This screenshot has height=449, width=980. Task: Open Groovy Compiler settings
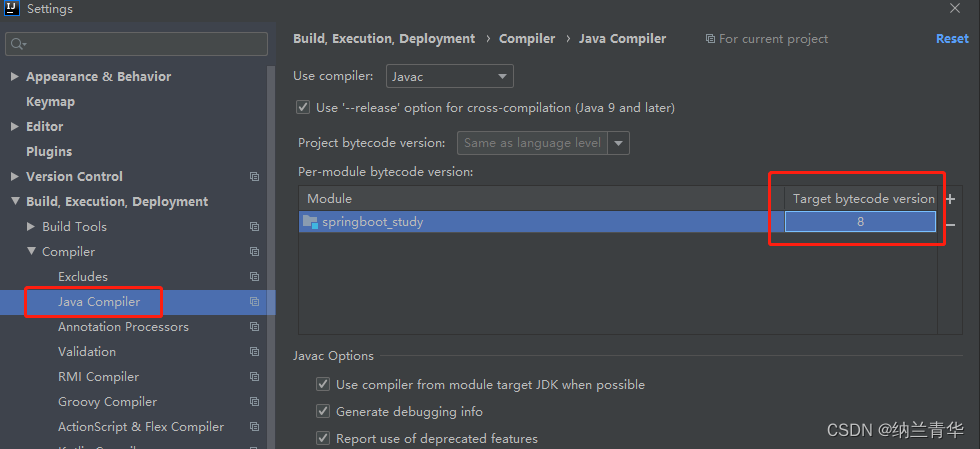(x=108, y=401)
